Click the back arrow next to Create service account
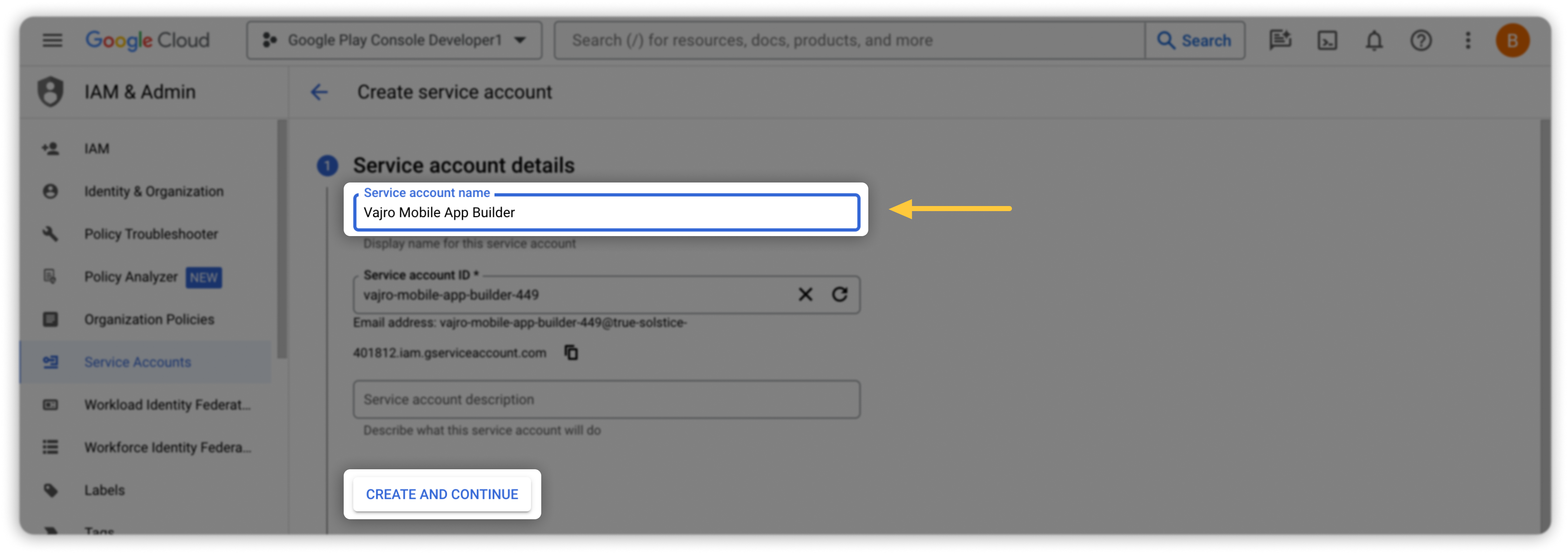 pyautogui.click(x=319, y=92)
